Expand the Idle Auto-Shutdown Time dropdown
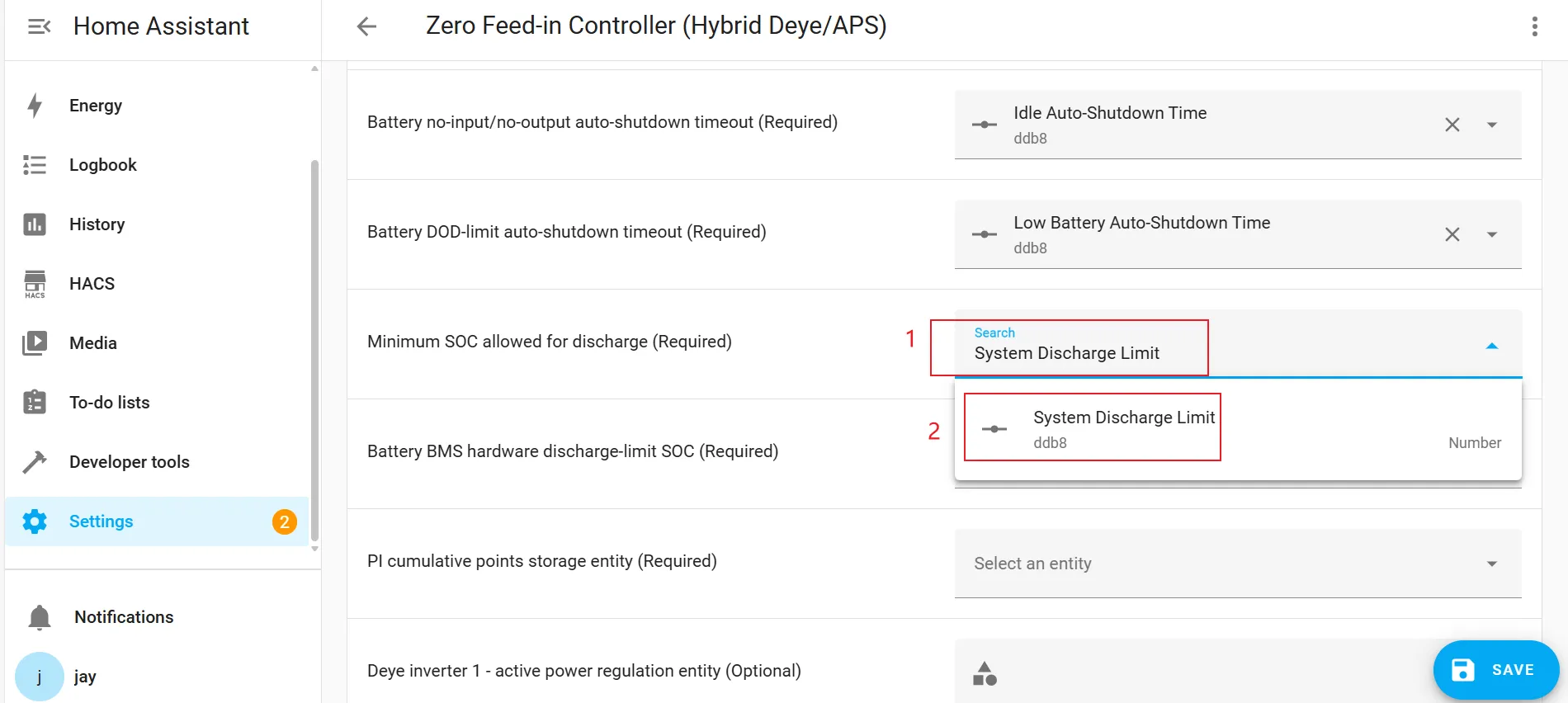 coord(1492,125)
